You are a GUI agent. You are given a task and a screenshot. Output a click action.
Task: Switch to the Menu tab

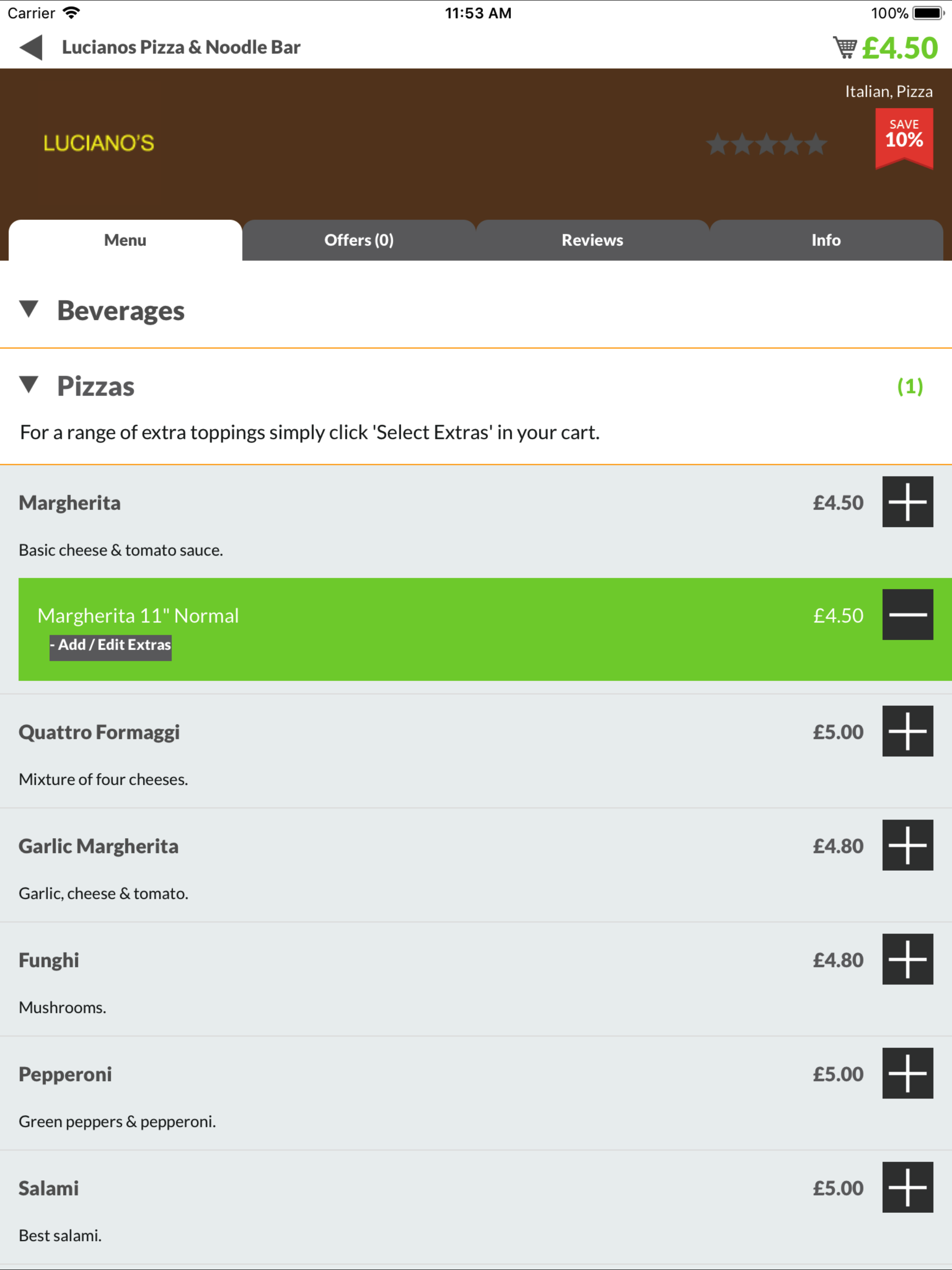click(x=125, y=240)
